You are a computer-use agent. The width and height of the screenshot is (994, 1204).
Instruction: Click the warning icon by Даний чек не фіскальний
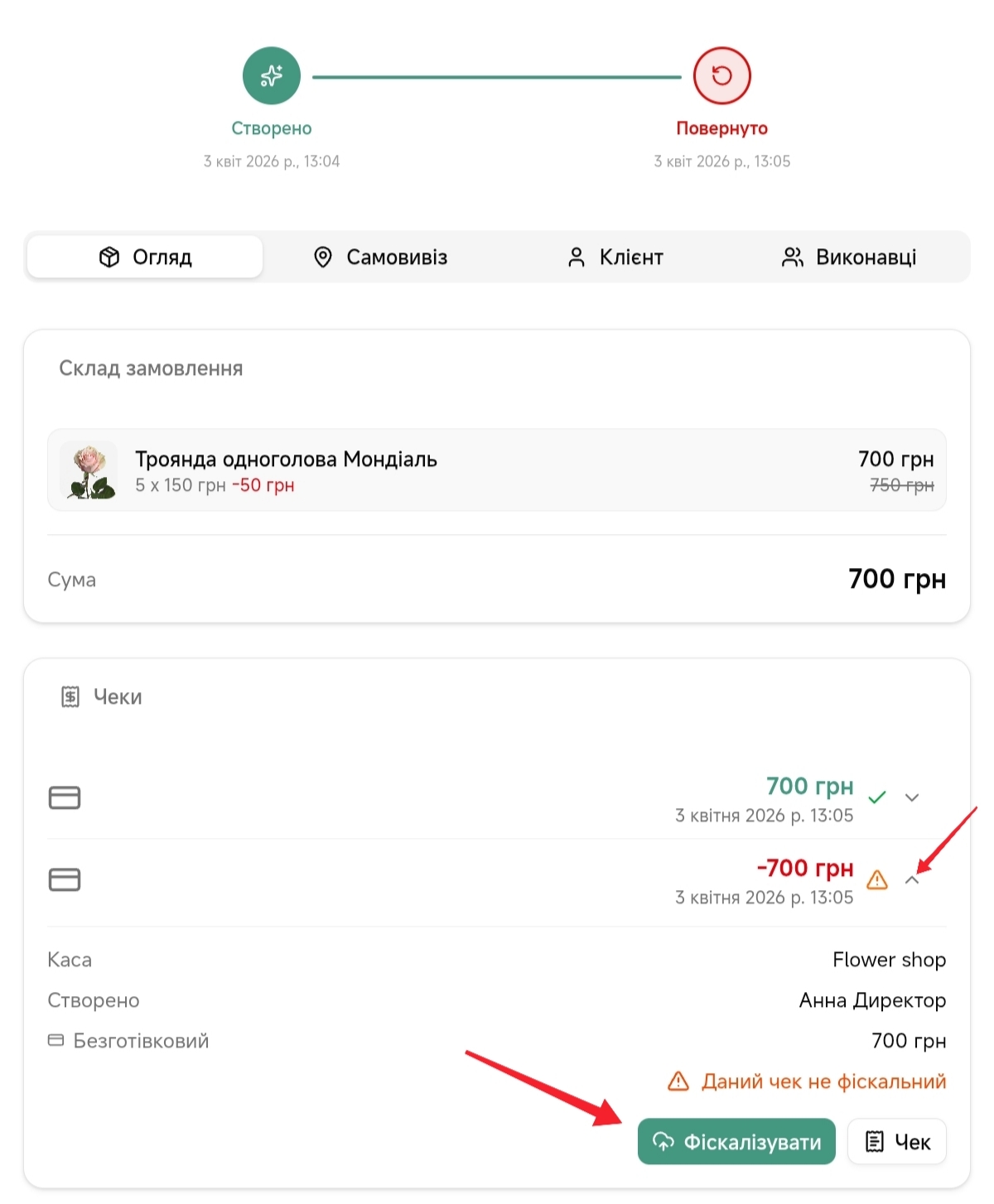678,1081
